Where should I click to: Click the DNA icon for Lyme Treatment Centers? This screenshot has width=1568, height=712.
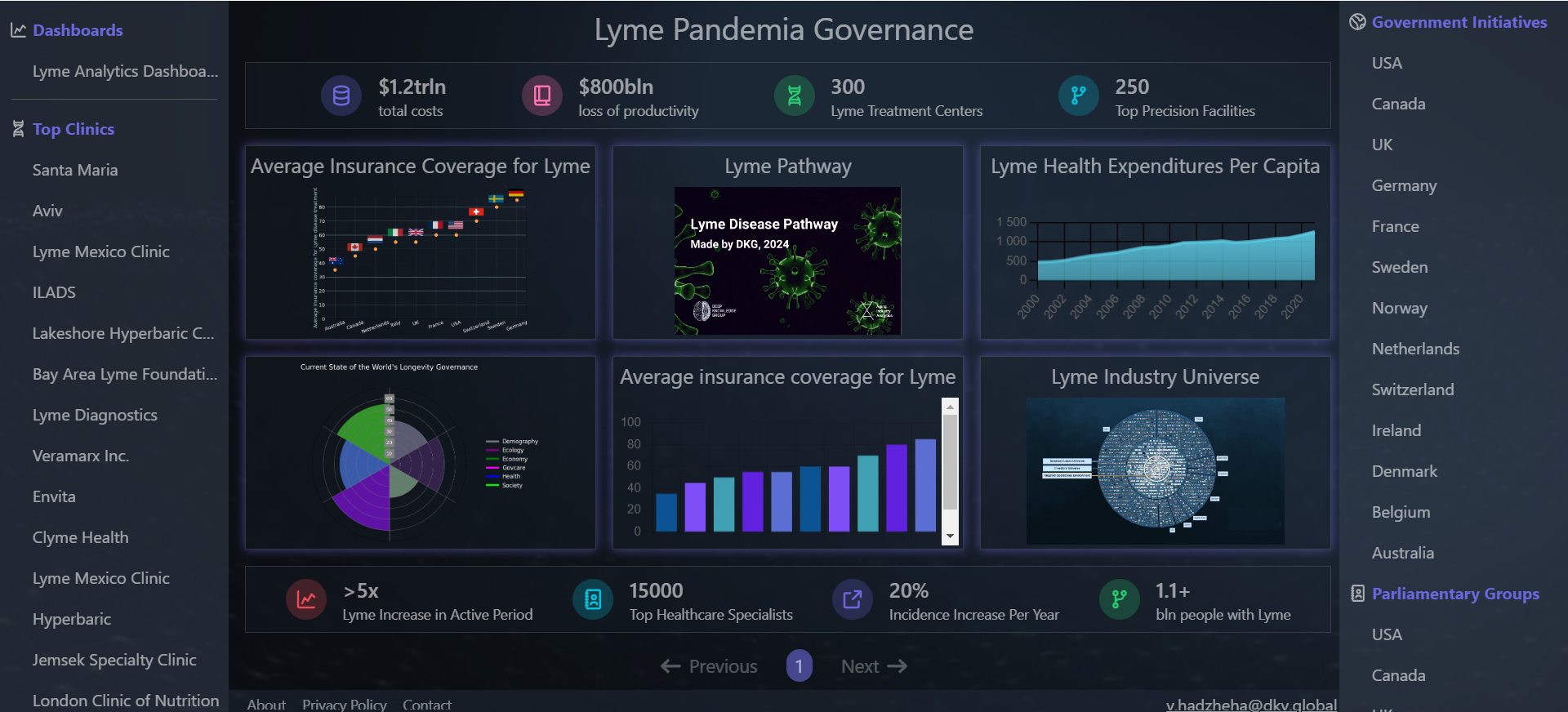coord(794,96)
